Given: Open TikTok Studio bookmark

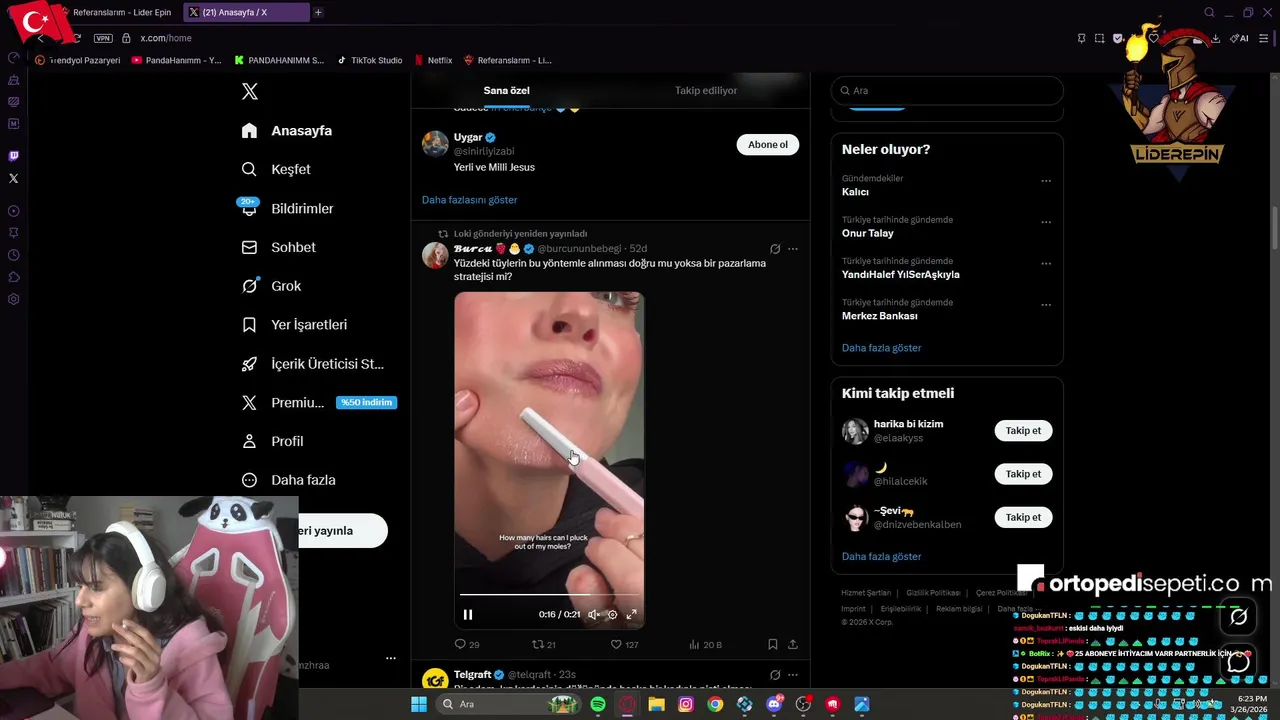Looking at the screenshot, I should (x=370, y=60).
